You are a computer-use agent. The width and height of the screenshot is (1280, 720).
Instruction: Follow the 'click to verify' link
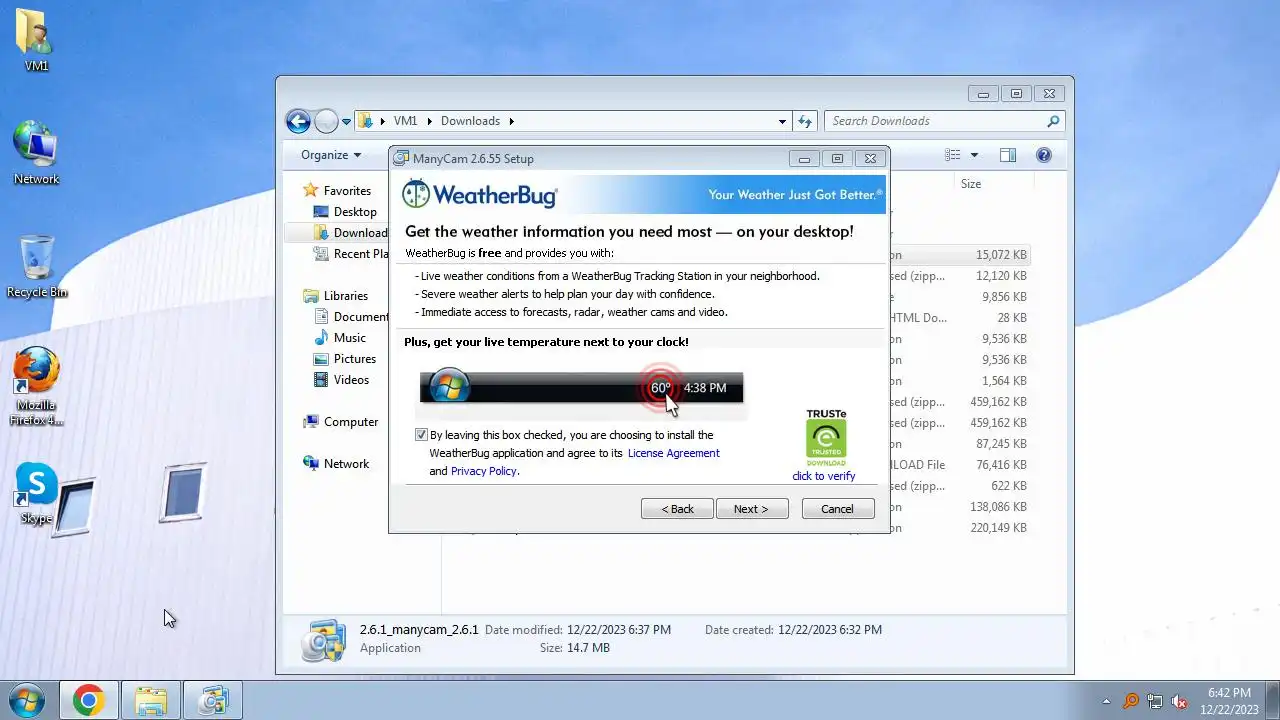[824, 476]
